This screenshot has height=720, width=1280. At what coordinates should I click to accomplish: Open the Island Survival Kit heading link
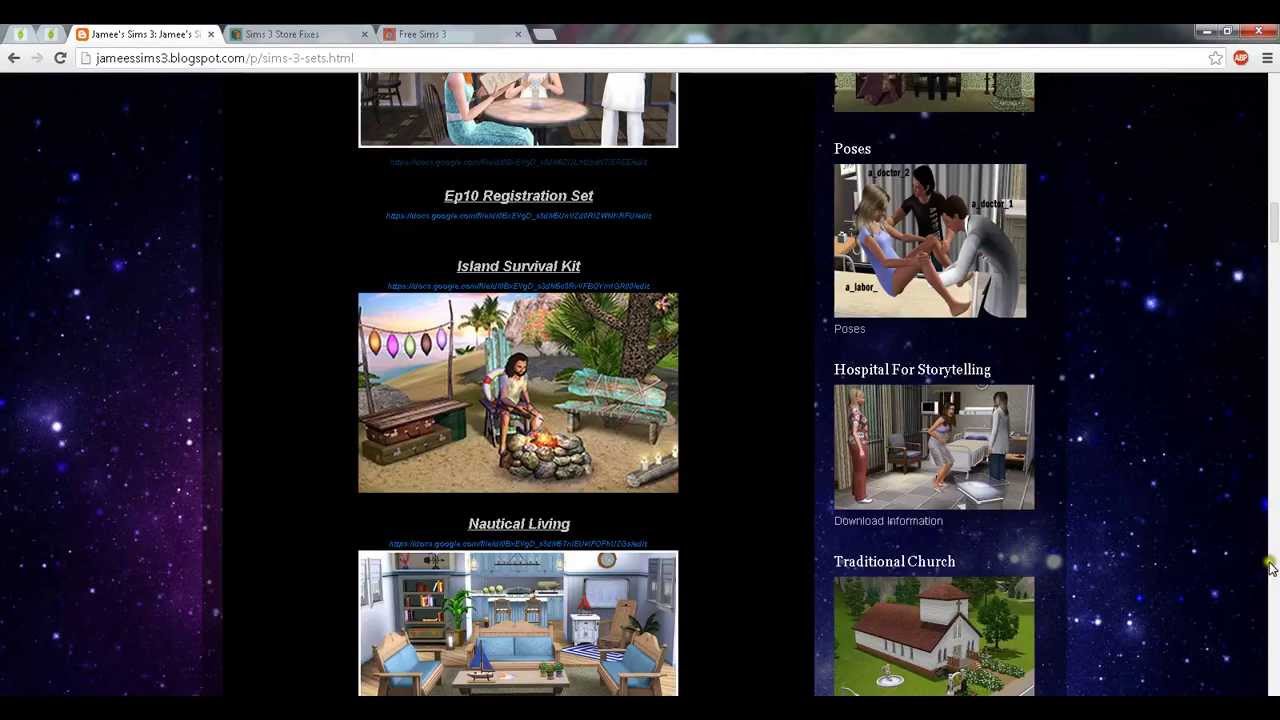click(518, 266)
